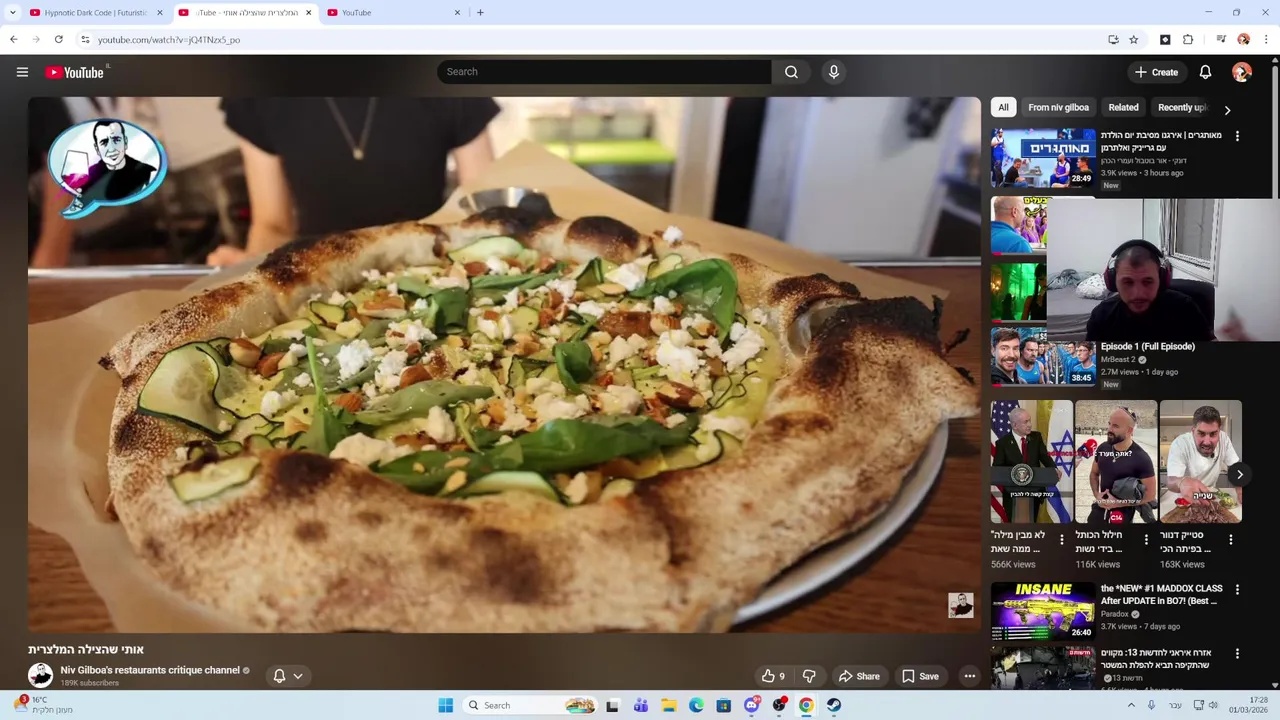This screenshot has width=1280, height=720.
Task: Bookmark this page with star icon
Action: pyautogui.click(x=1133, y=40)
